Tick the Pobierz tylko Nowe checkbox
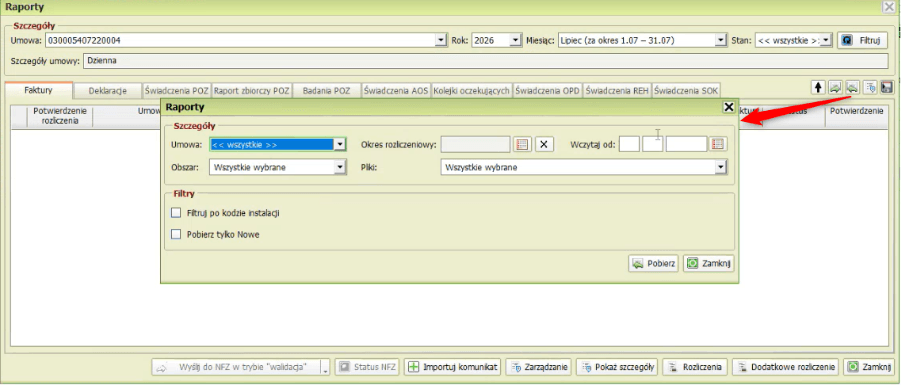The height and width of the screenshot is (385, 901). (176, 234)
